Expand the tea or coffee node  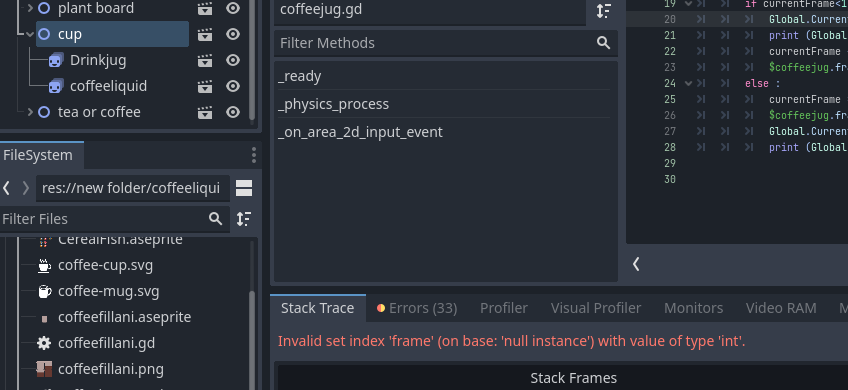(x=30, y=112)
